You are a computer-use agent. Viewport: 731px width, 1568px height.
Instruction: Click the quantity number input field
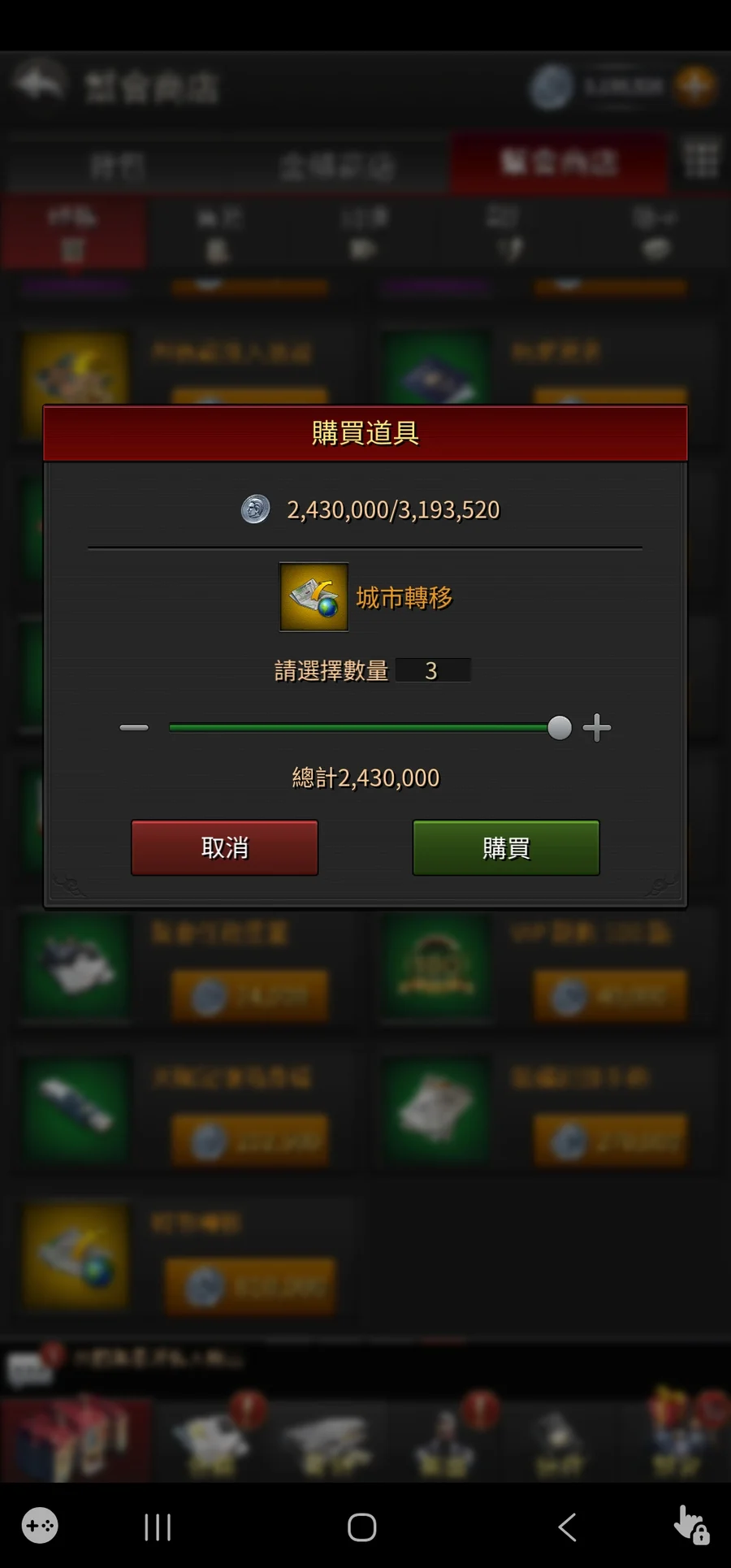point(433,670)
